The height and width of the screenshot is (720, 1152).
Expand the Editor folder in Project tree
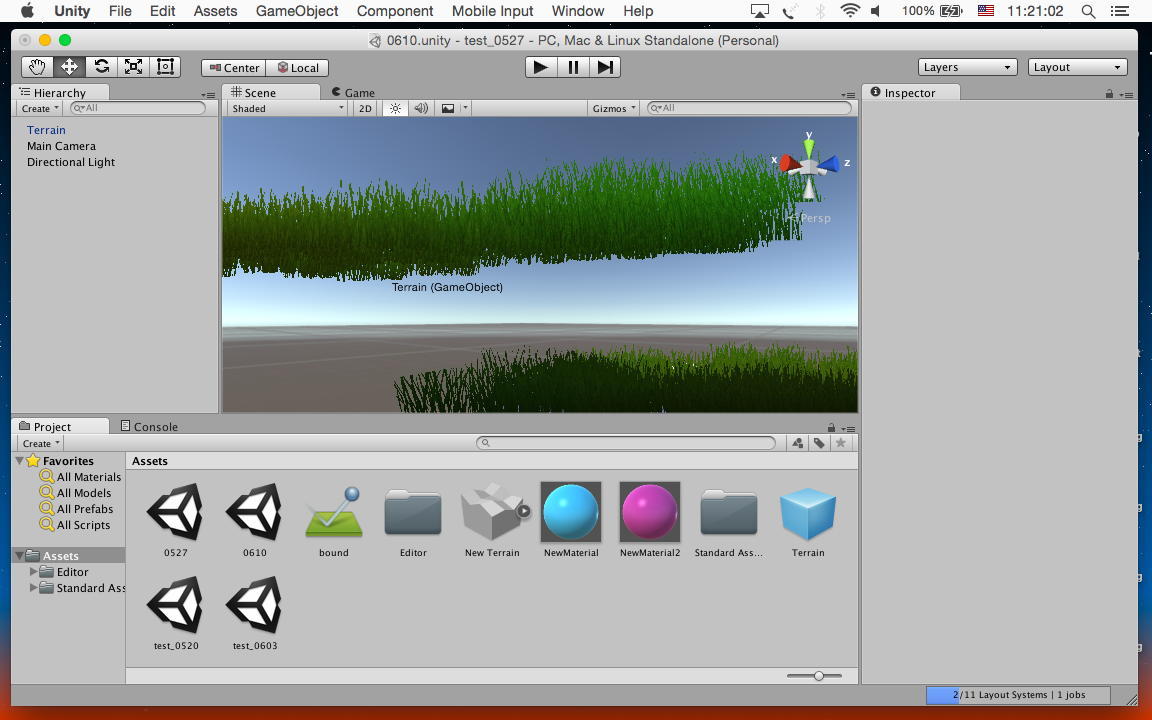click(x=34, y=572)
